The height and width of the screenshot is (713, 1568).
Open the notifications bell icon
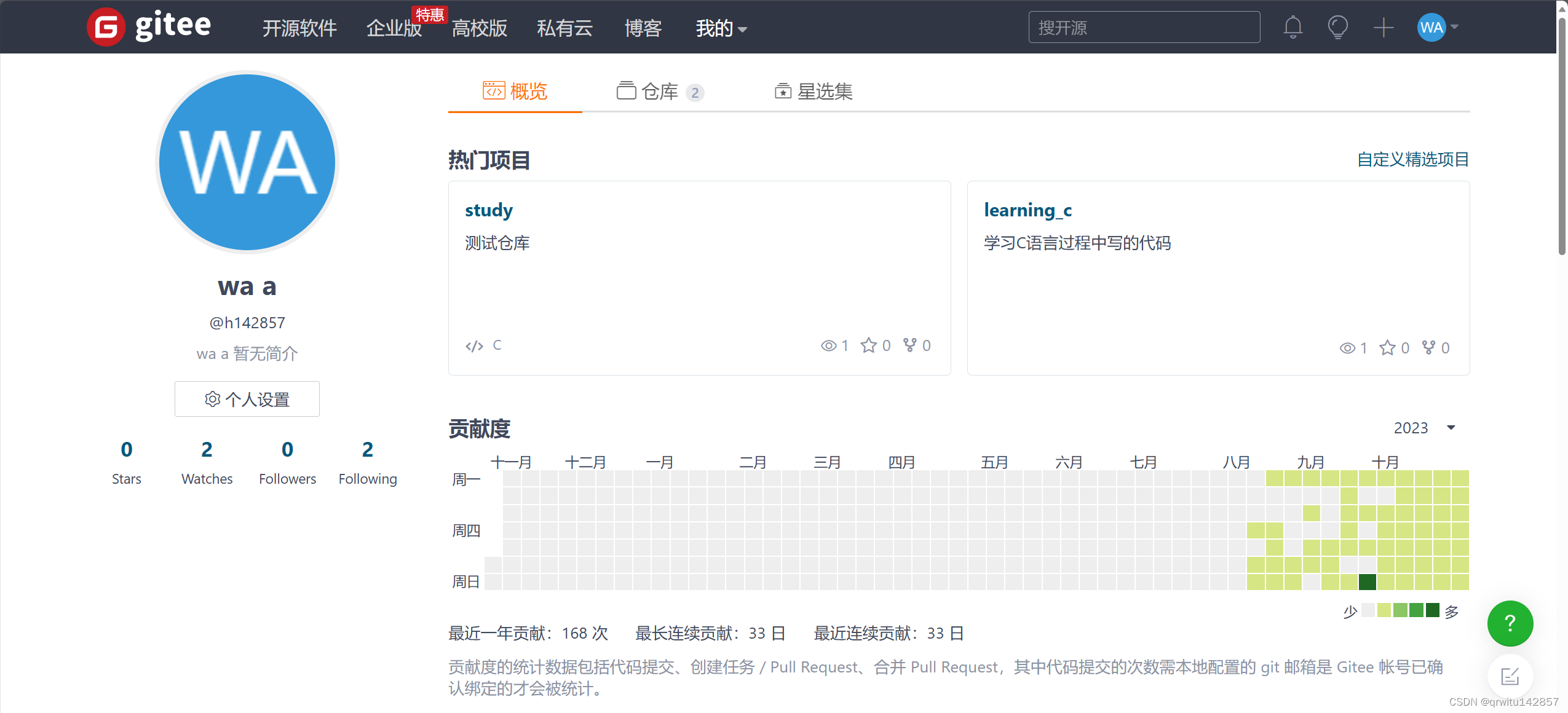pyautogui.click(x=1293, y=27)
